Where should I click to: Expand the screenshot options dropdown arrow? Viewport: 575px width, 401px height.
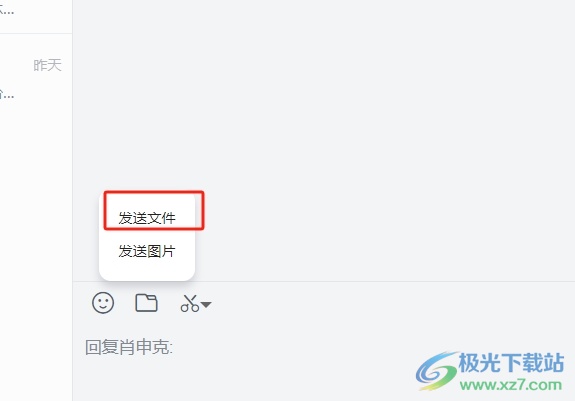pyautogui.click(x=206, y=305)
